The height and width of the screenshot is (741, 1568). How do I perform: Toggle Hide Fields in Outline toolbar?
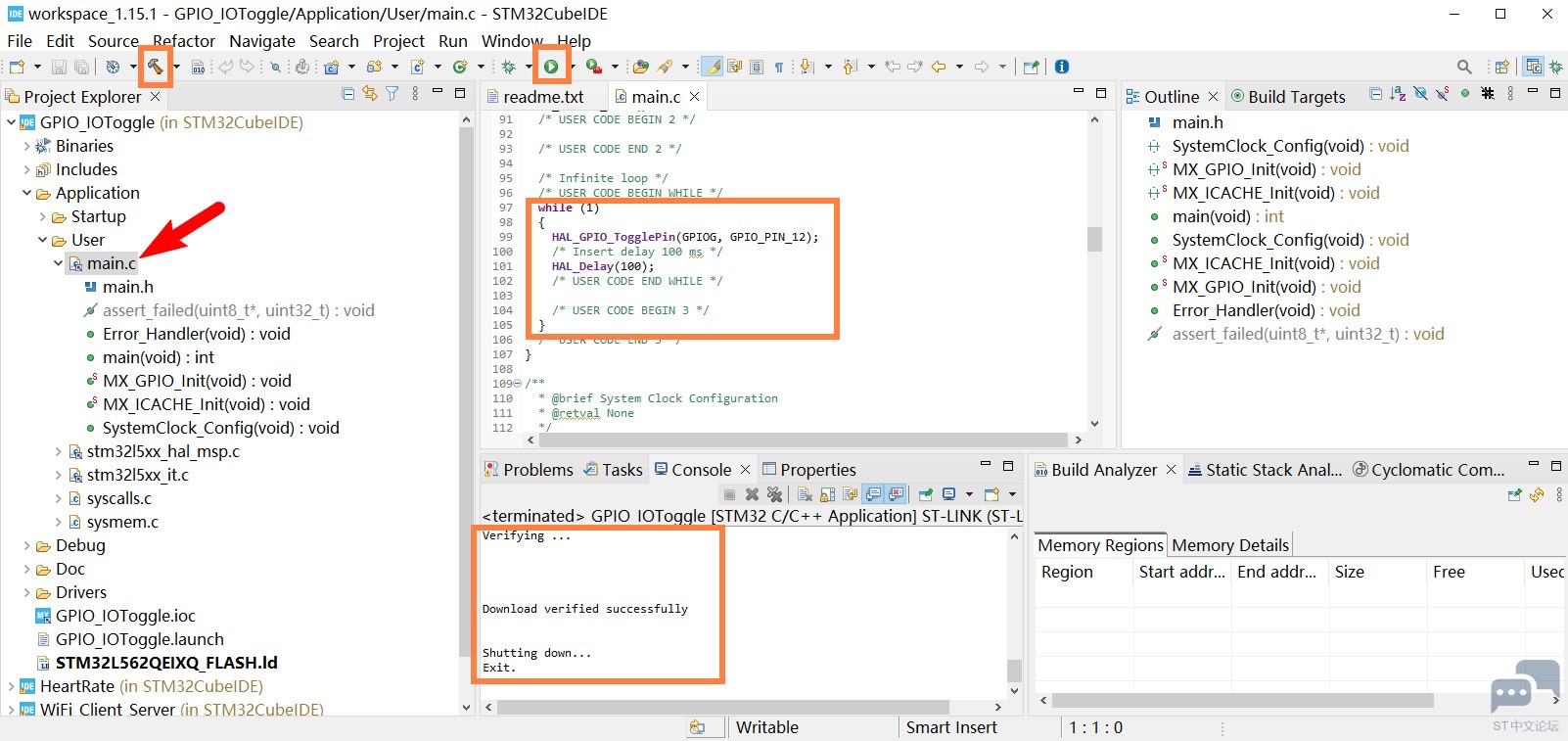(x=1420, y=94)
